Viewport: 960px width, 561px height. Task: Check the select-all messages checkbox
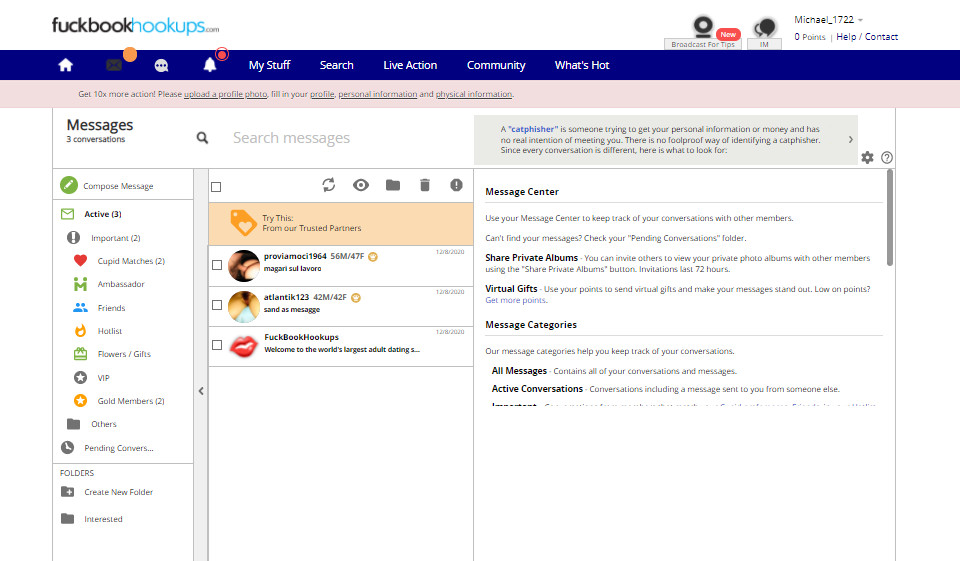216,187
